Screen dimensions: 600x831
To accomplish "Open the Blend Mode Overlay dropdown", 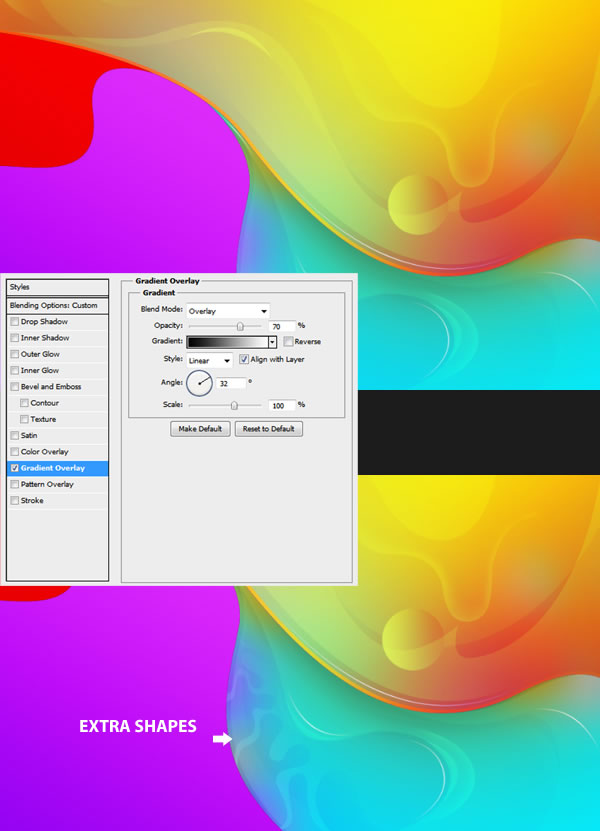I will (x=228, y=311).
